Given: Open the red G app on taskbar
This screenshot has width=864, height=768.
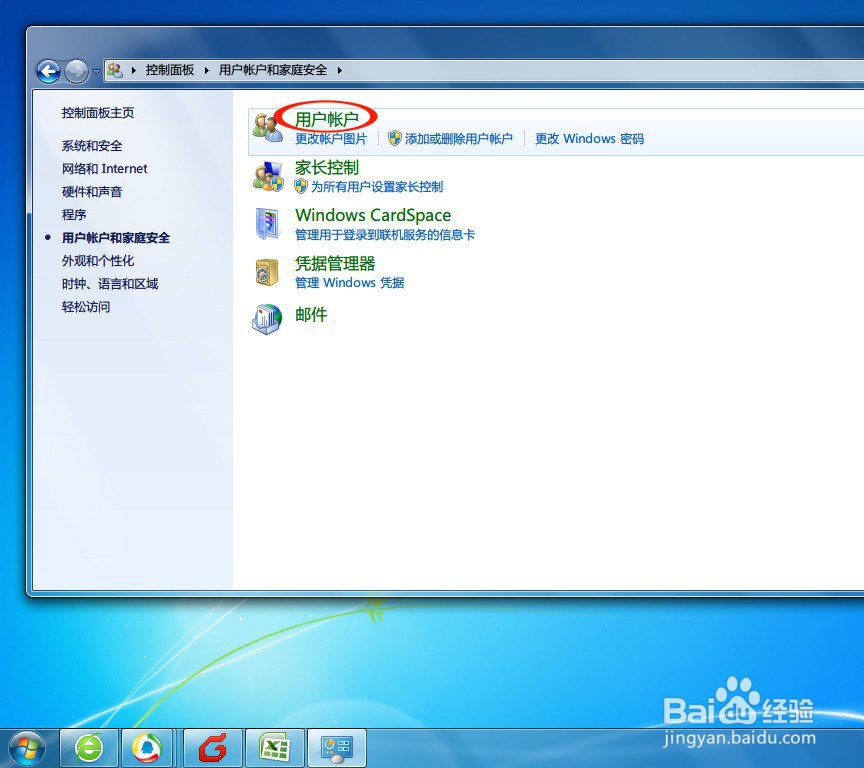Looking at the screenshot, I should (213, 748).
